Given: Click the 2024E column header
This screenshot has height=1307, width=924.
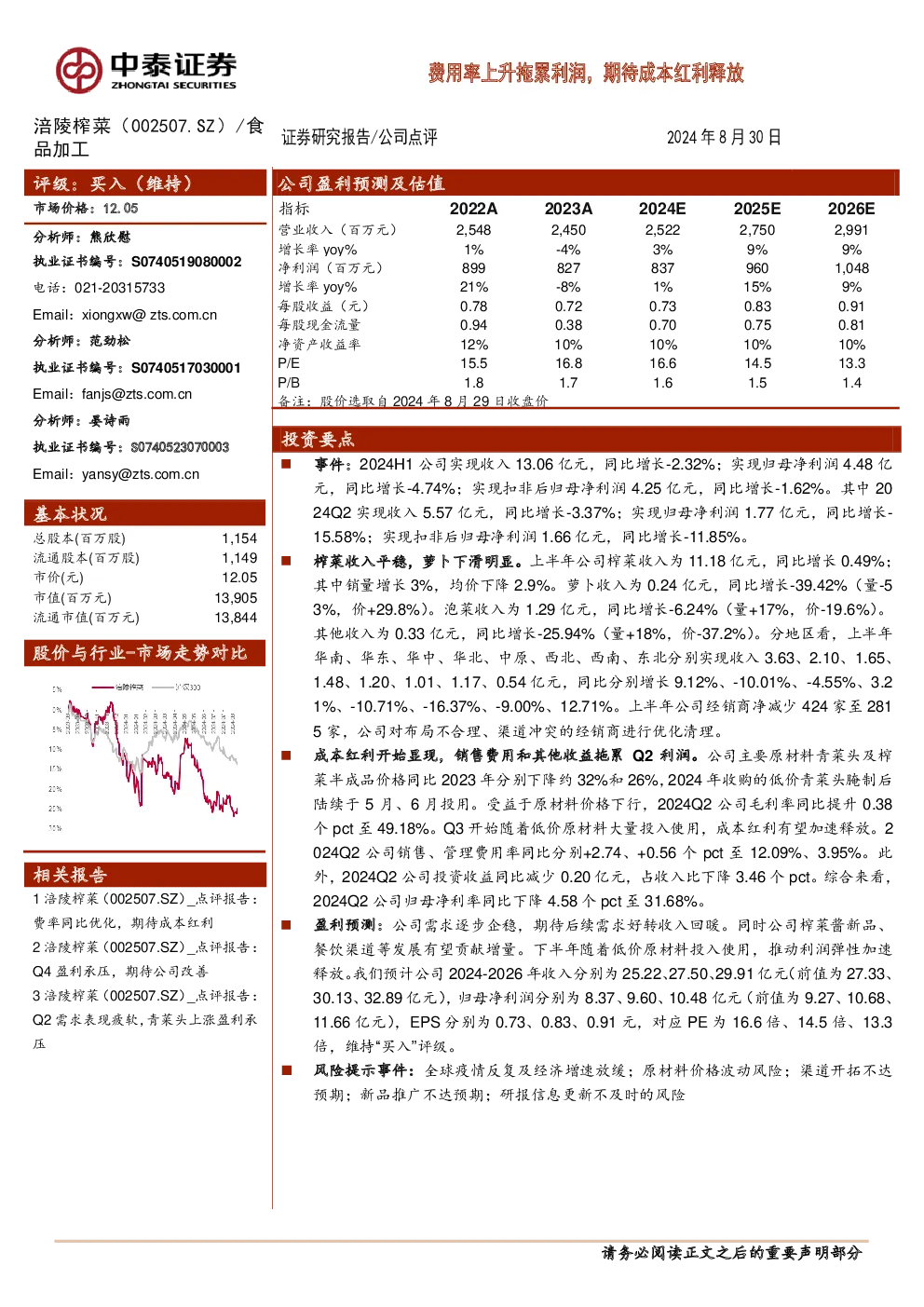Looking at the screenshot, I should point(662,209).
